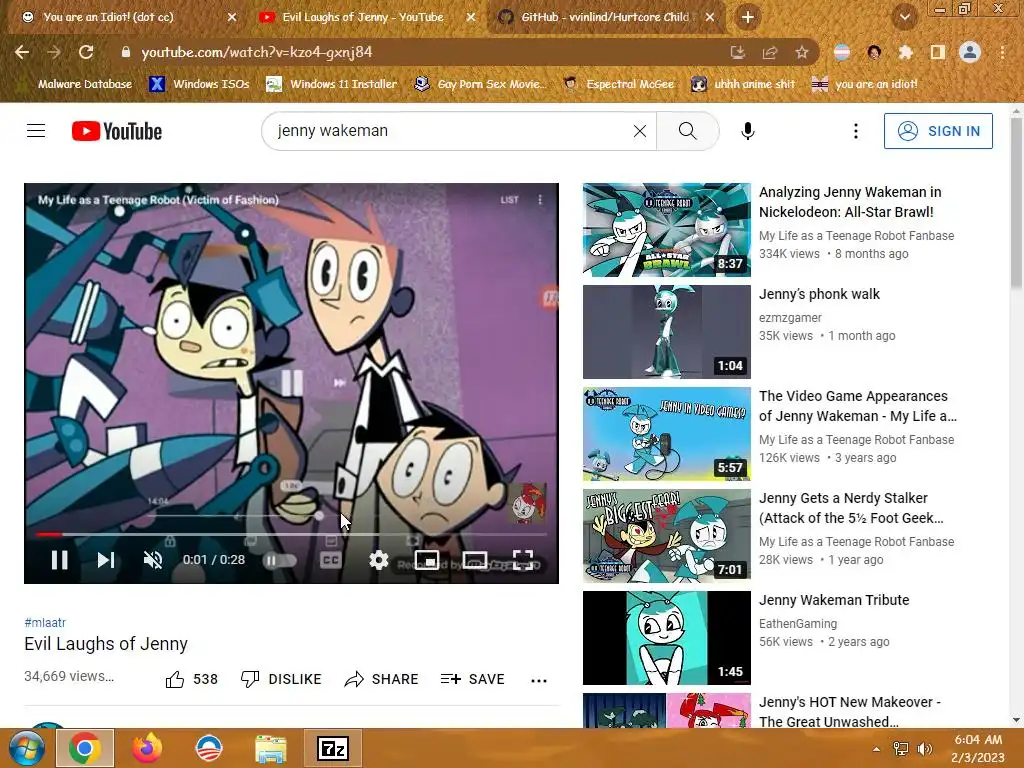Reload the current page
Image resolution: width=1024 pixels, height=768 pixels.
pos(86,52)
